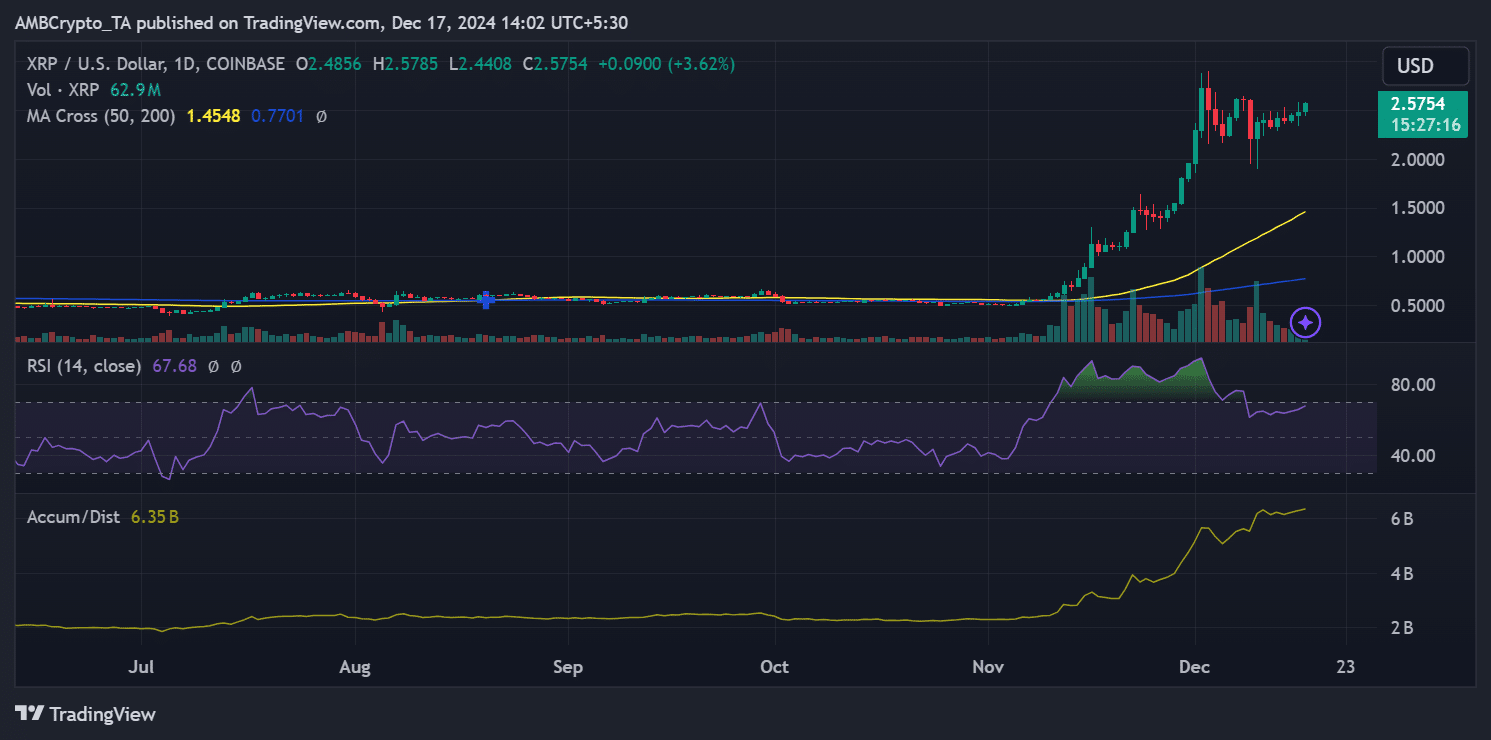Click the Oct label on time axis
This screenshot has height=740, width=1491.
pyautogui.click(x=775, y=666)
